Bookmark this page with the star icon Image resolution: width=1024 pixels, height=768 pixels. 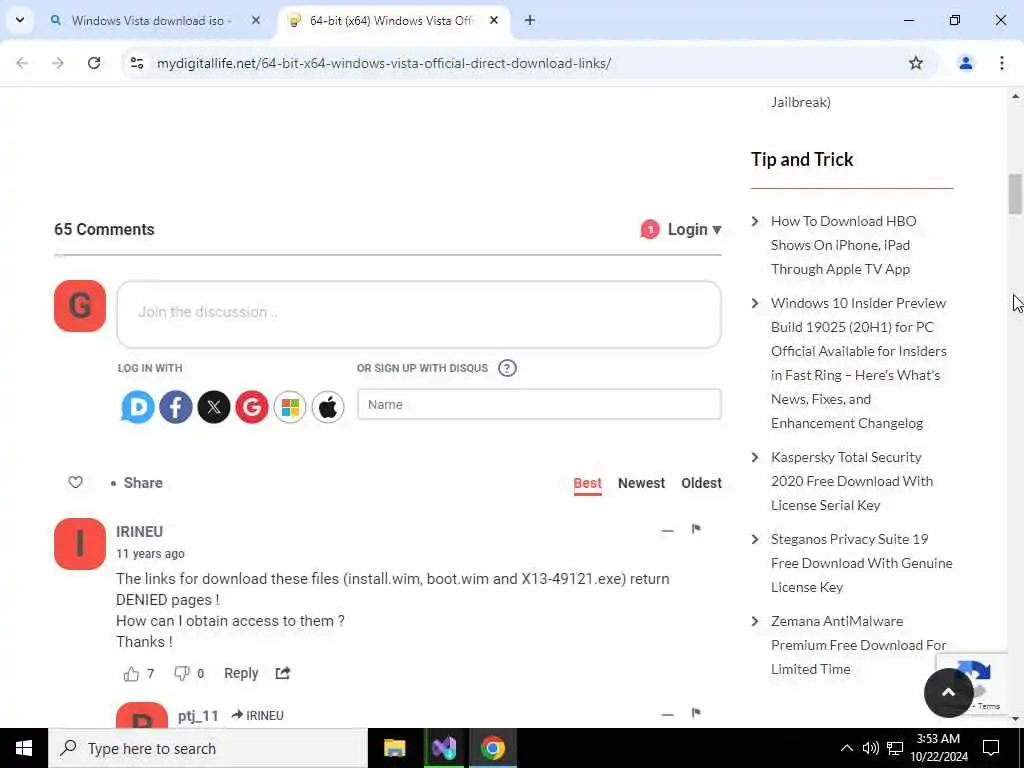click(x=916, y=63)
